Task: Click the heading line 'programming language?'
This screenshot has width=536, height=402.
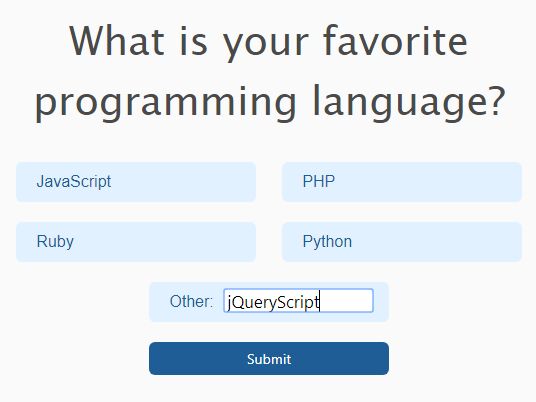Action: 270,103
